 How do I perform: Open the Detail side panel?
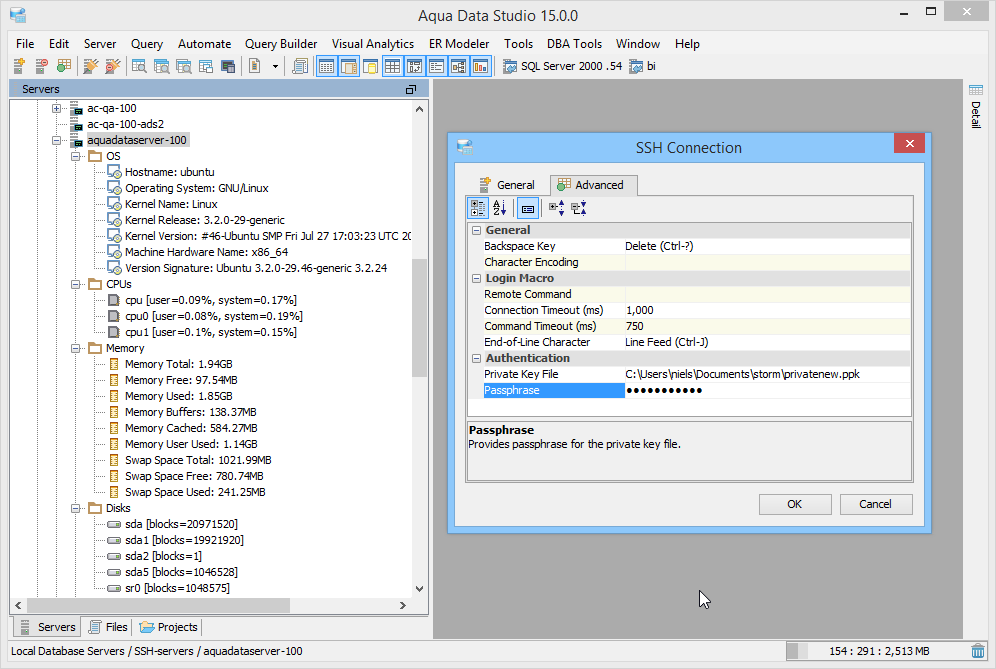click(x=976, y=107)
